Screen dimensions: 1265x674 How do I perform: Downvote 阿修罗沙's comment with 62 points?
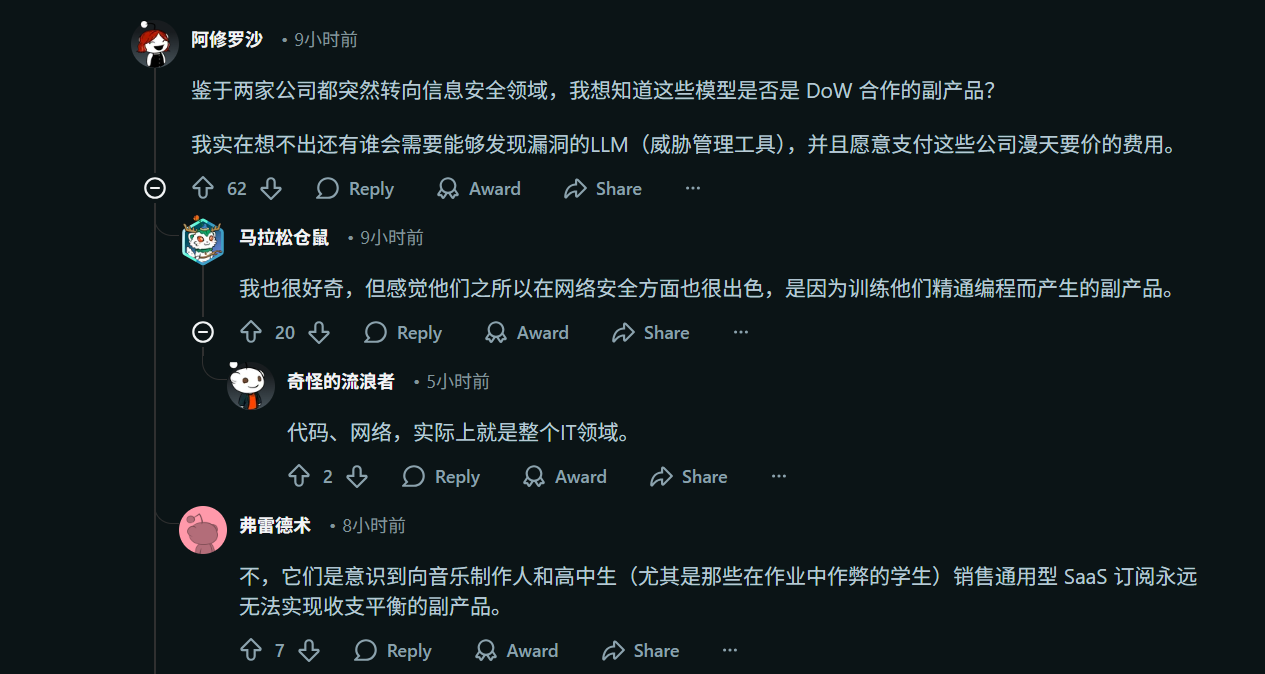coord(271,189)
